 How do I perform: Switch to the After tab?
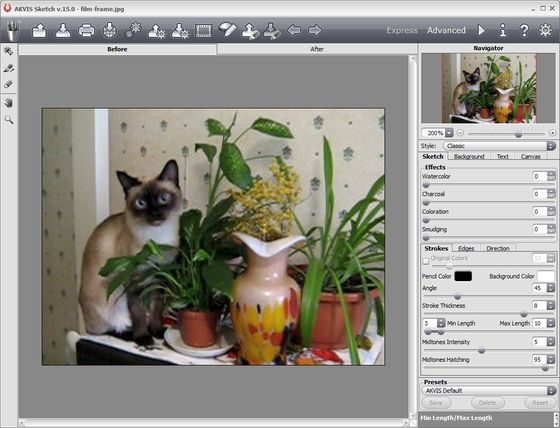coord(317,49)
